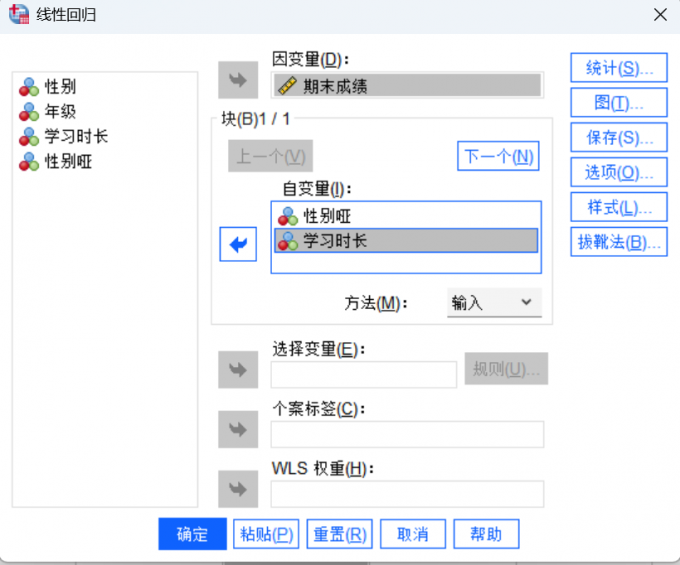This screenshot has height=565, width=680.
Task: Open the 统计(S) options dialog
Action: point(619,68)
